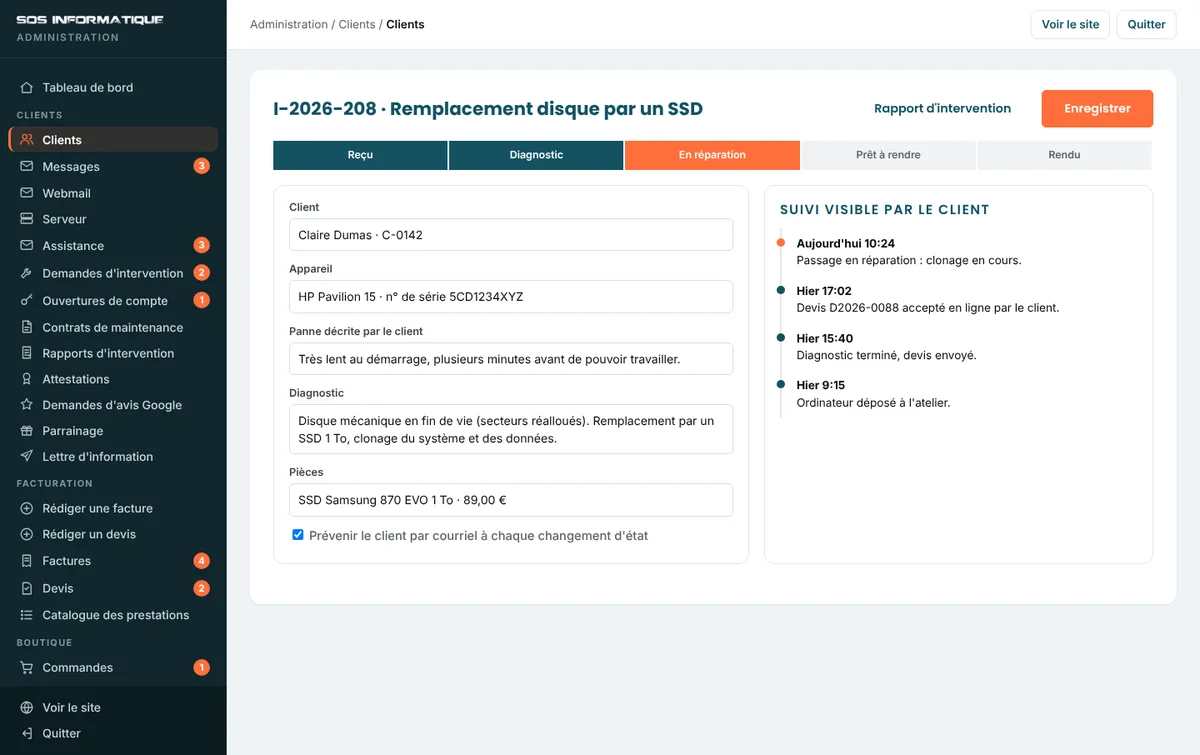
Task: Click the Voir le site top button
Action: (1070, 24)
